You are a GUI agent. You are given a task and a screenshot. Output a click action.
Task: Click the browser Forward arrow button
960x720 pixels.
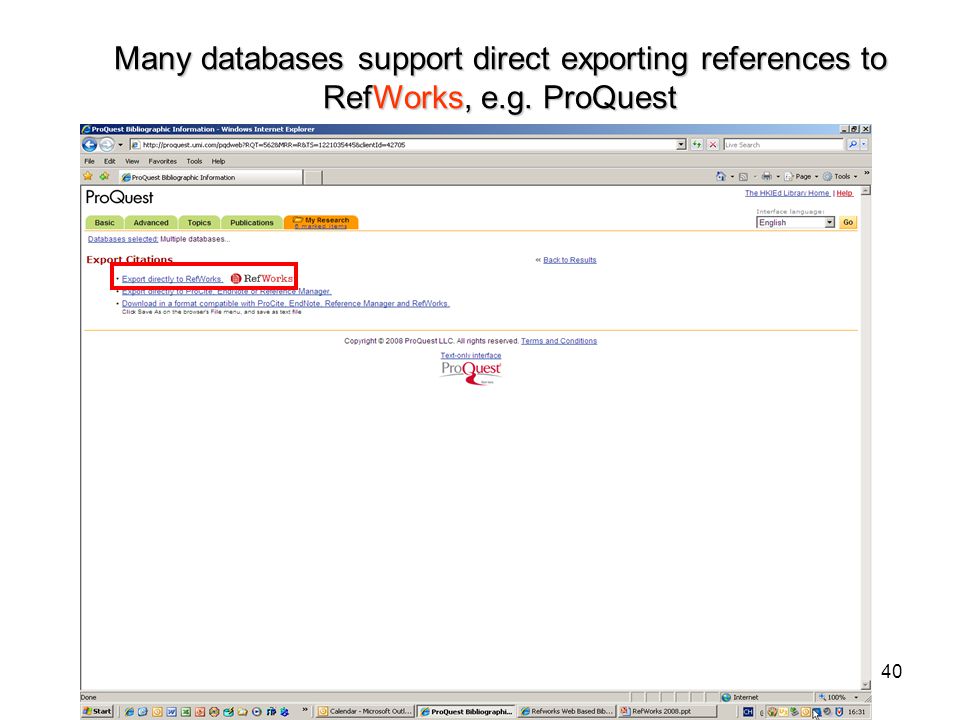(x=107, y=144)
